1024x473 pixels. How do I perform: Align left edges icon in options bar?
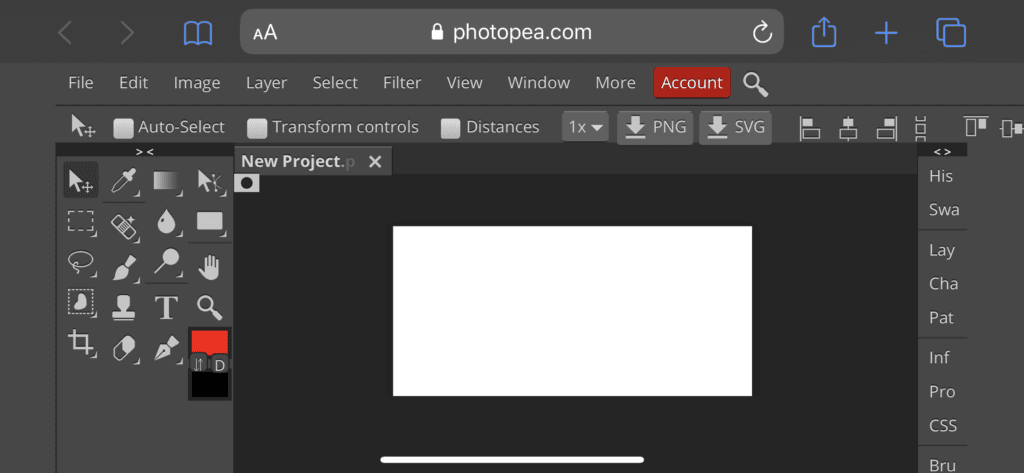coord(810,128)
